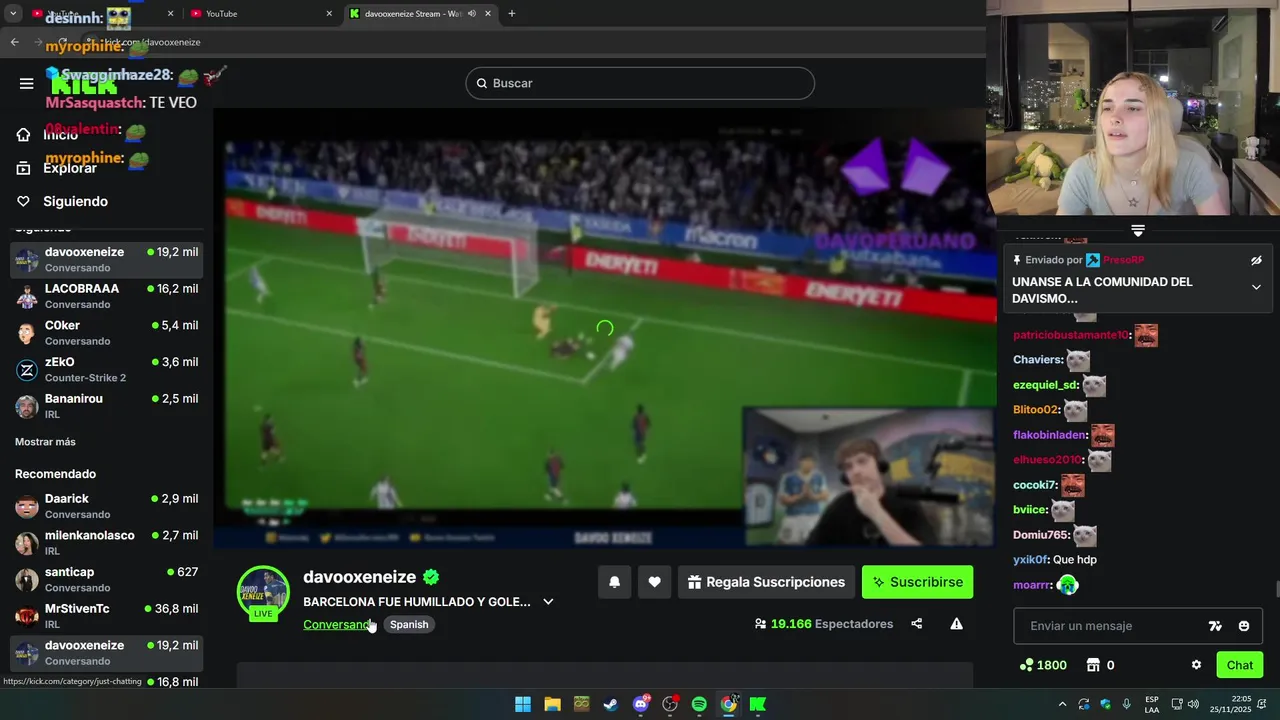Image resolution: width=1280 pixels, height=720 pixels.
Task: Toggle the heart follow button
Action: pyautogui.click(x=654, y=582)
